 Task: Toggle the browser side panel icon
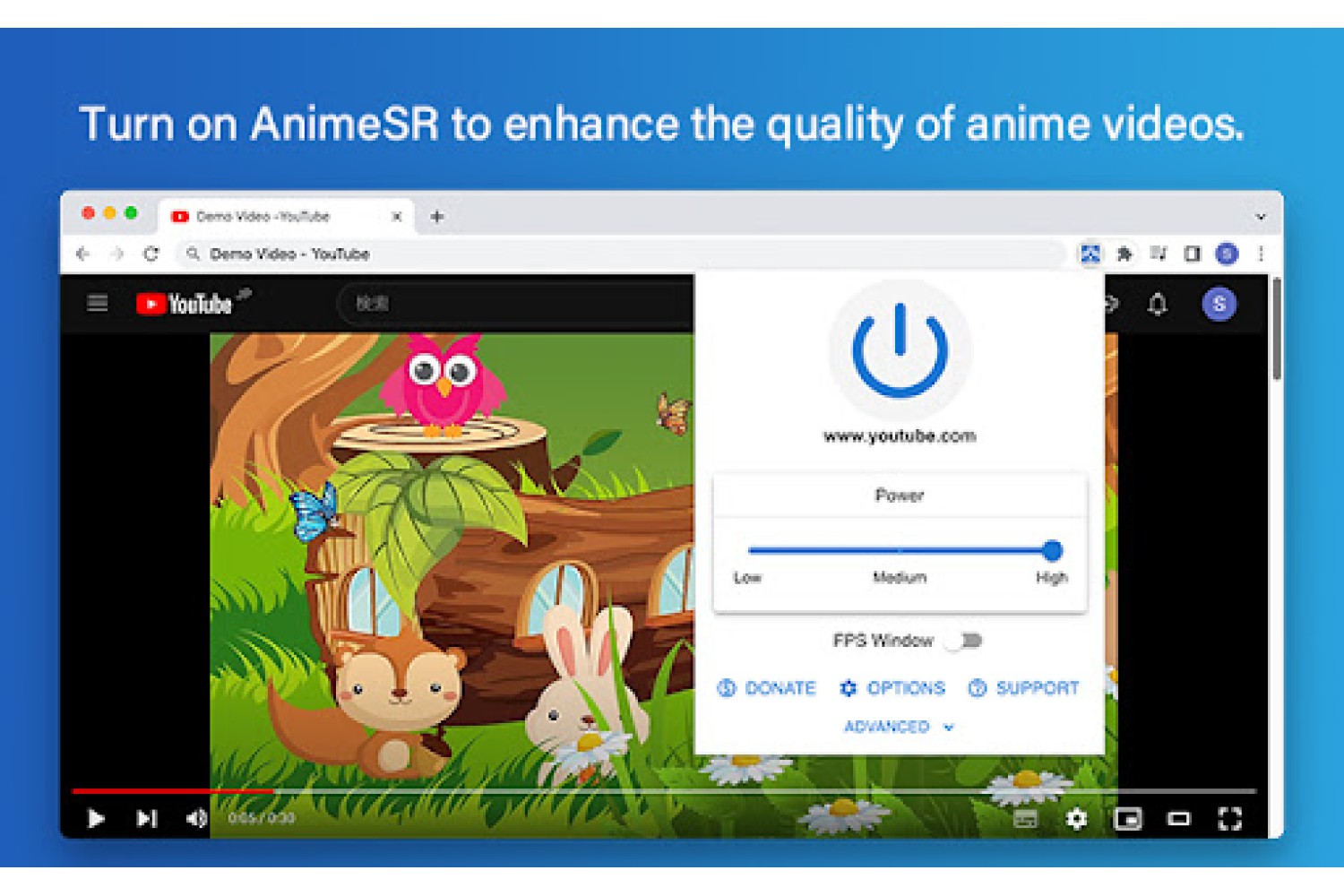click(1192, 254)
